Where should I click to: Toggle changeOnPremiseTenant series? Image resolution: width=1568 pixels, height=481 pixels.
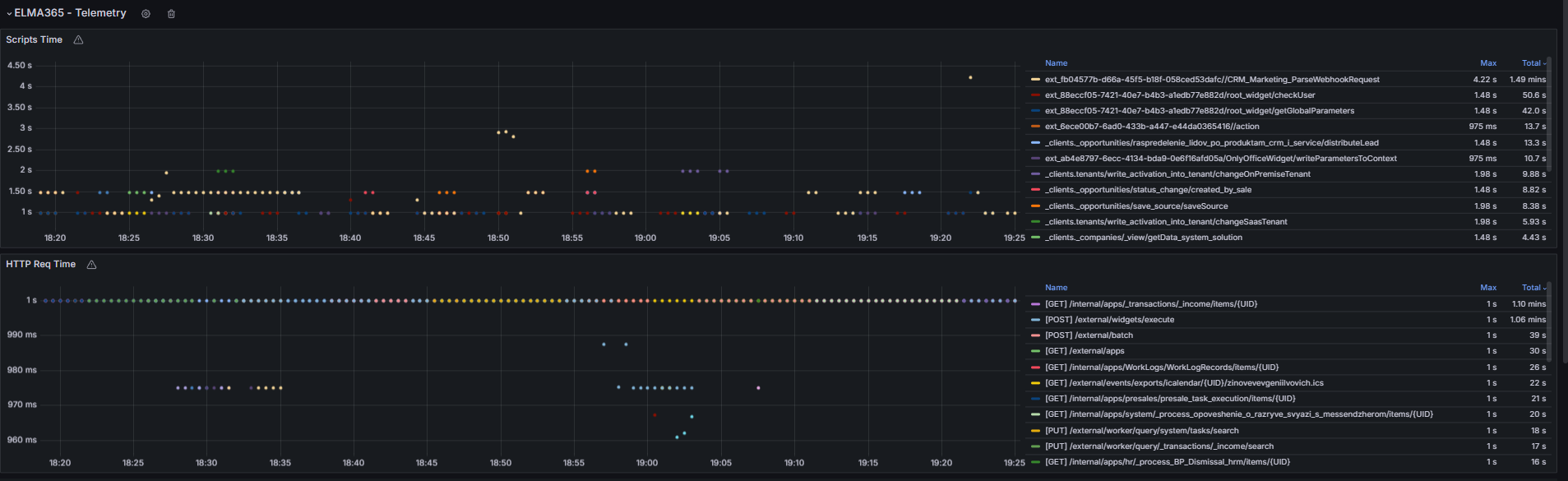(1177, 174)
